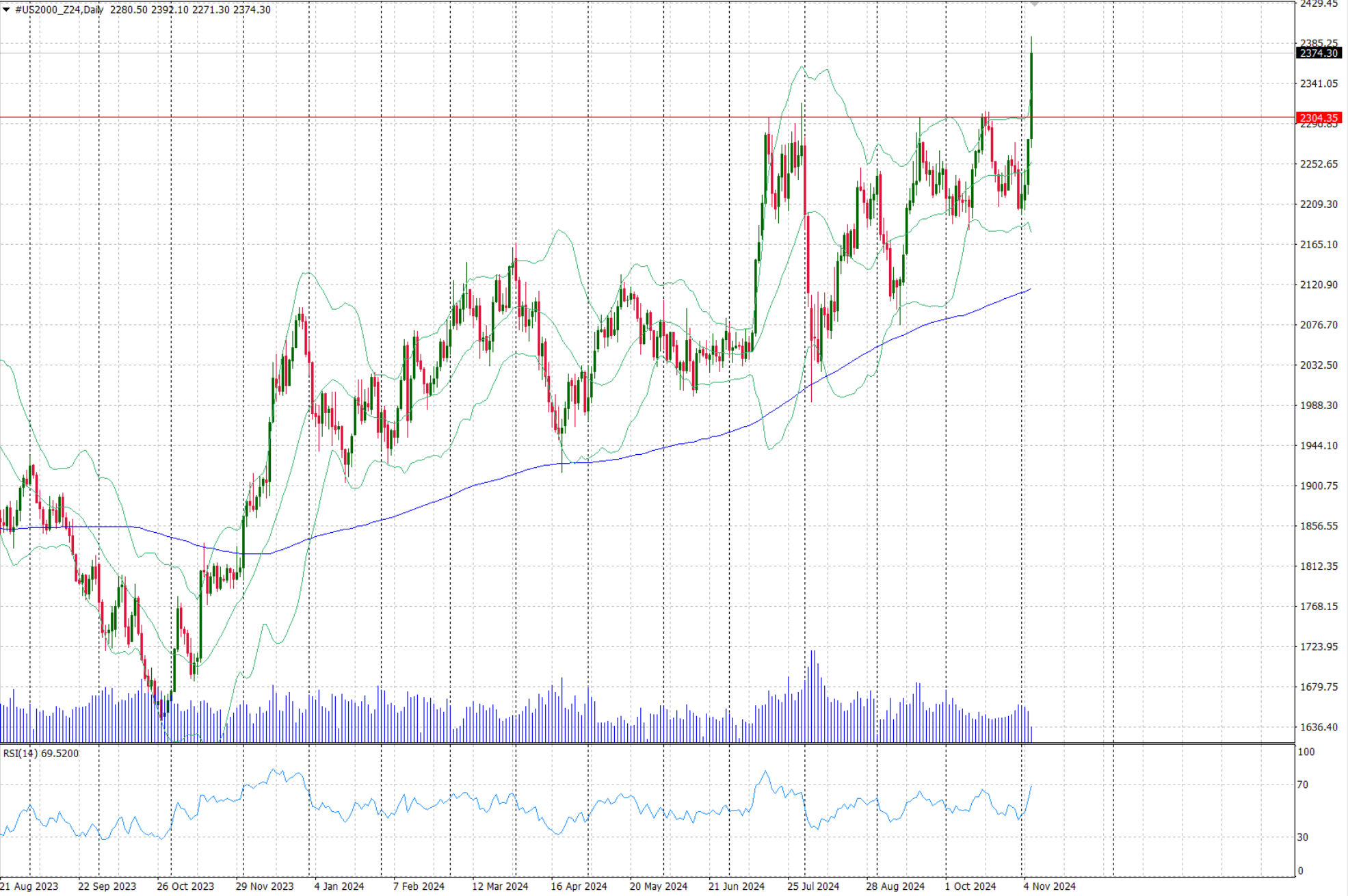Click the 29 Nov 2023 date label
The image size is (1348, 896).
(x=265, y=886)
